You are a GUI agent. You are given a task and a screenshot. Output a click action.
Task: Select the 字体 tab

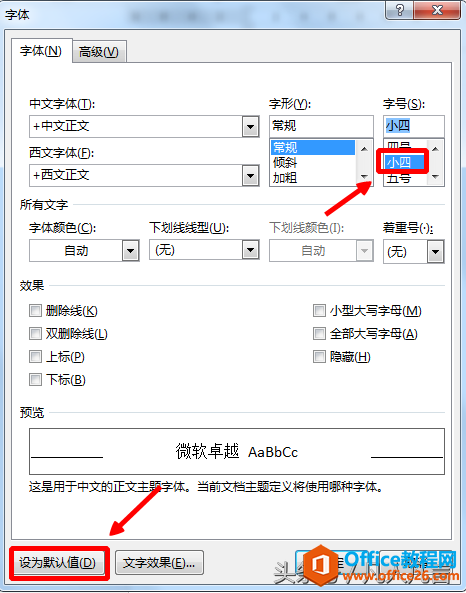[41, 51]
